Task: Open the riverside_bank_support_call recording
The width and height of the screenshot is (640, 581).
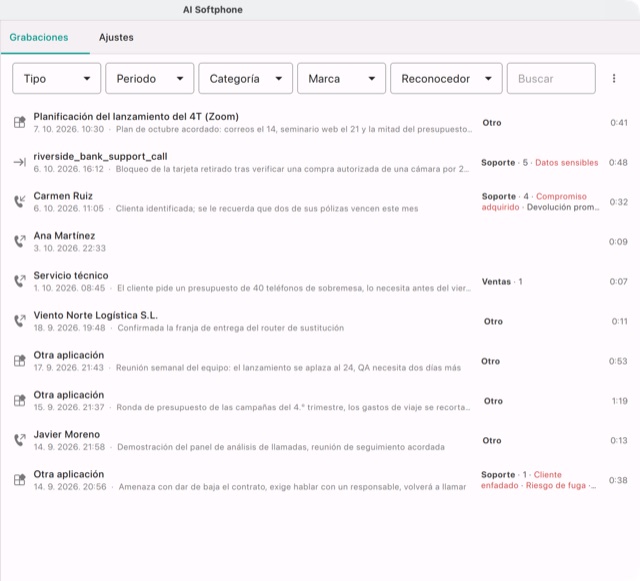Action: point(100,156)
